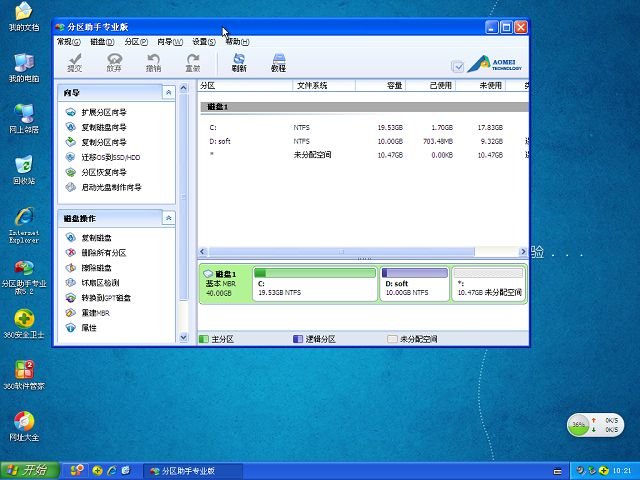640x480 pixels.
Task: Sort by Unused (未使用) column header
Action: [x=480, y=85]
